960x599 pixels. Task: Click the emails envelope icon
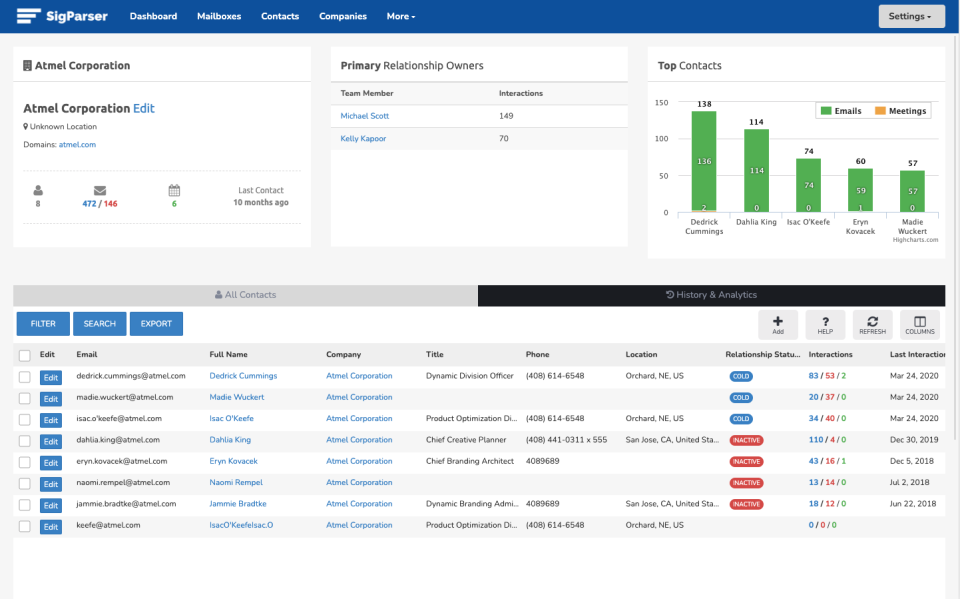click(100, 190)
